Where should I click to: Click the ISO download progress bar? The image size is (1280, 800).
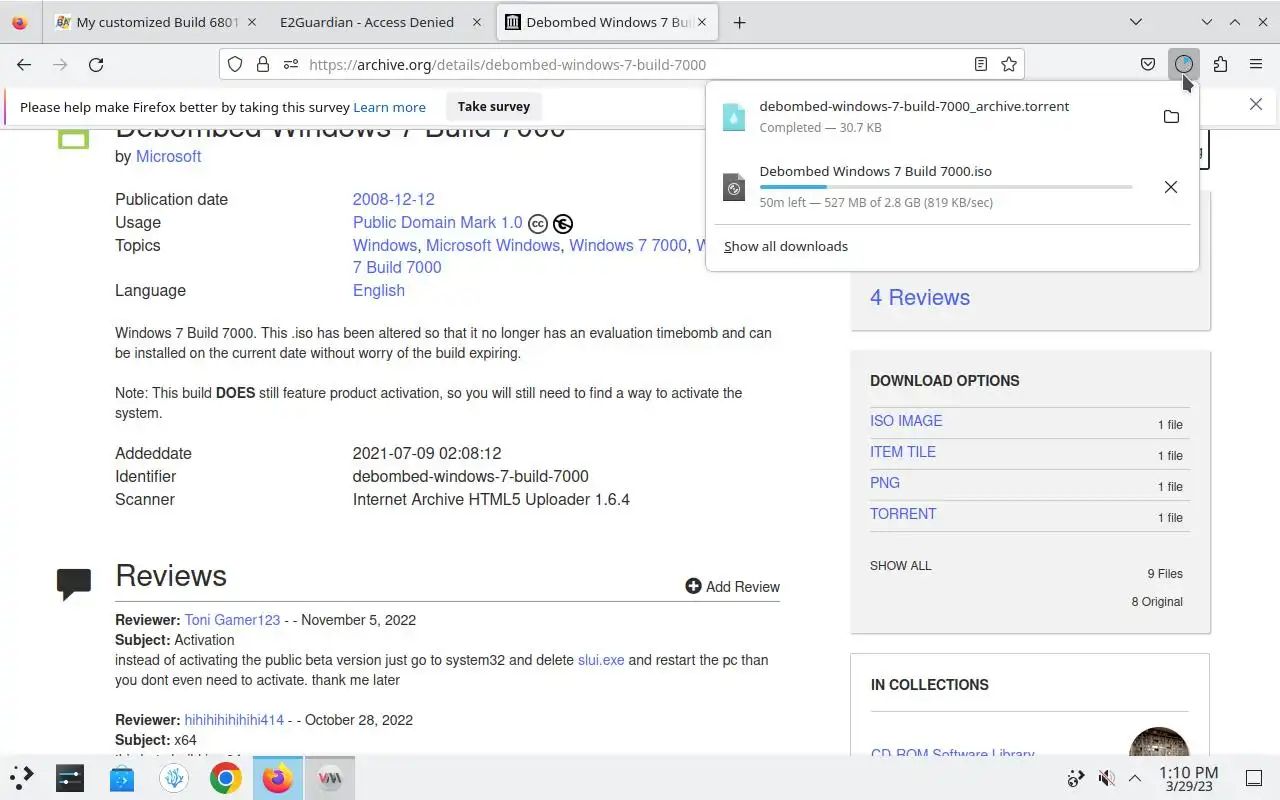coord(946,187)
